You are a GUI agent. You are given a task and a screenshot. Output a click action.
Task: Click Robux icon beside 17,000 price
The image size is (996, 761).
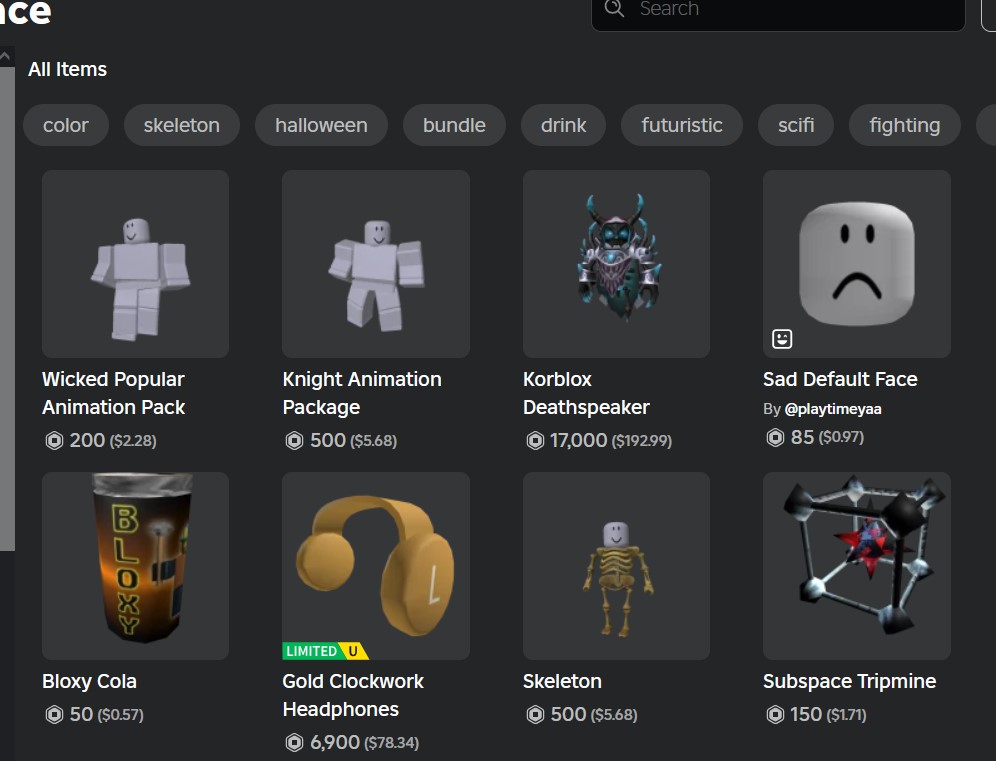click(535, 440)
